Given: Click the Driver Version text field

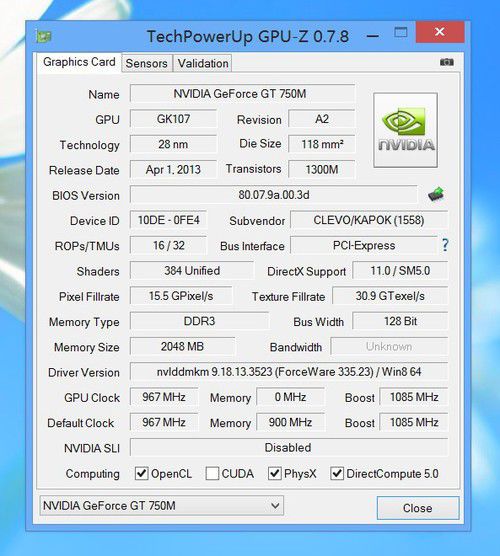Looking at the screenshot, I should pos(289,372).
